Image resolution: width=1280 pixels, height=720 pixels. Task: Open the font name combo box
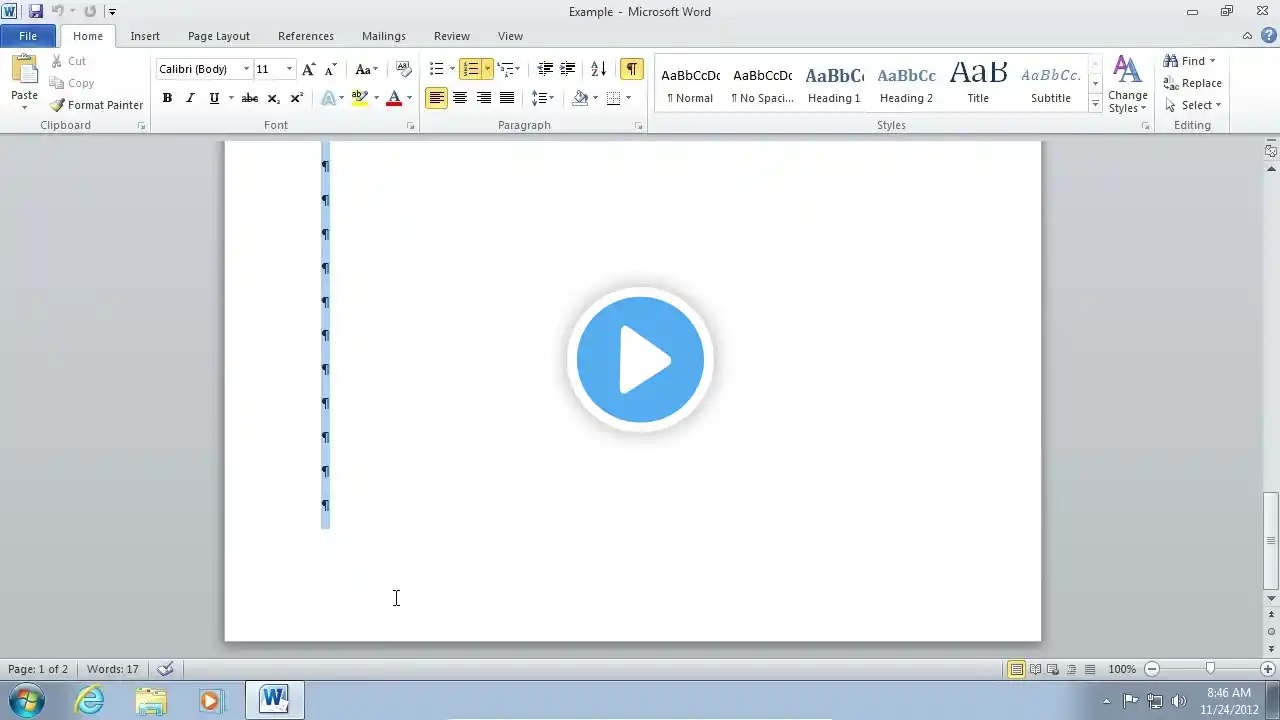204,69
